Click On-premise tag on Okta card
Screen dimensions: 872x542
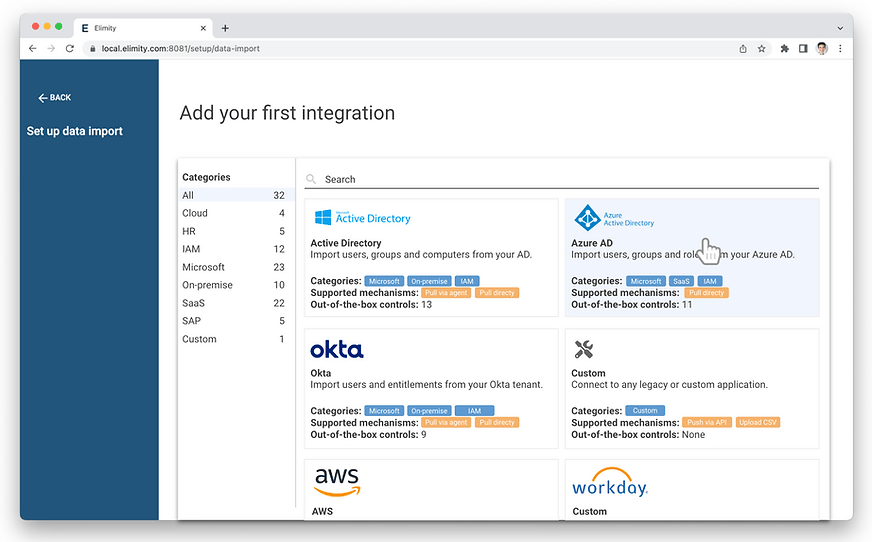click(429, 411)
